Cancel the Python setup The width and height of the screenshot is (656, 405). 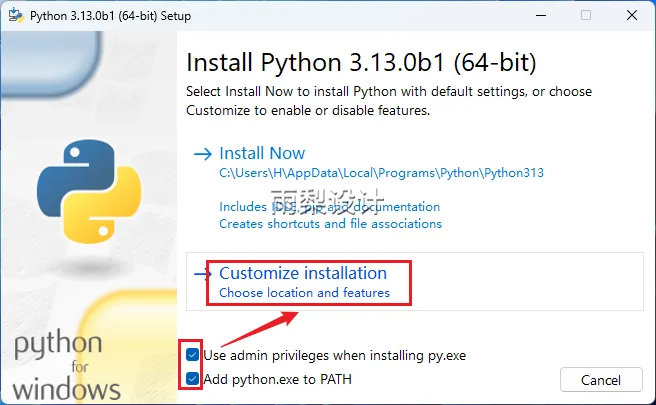(601, 380)
